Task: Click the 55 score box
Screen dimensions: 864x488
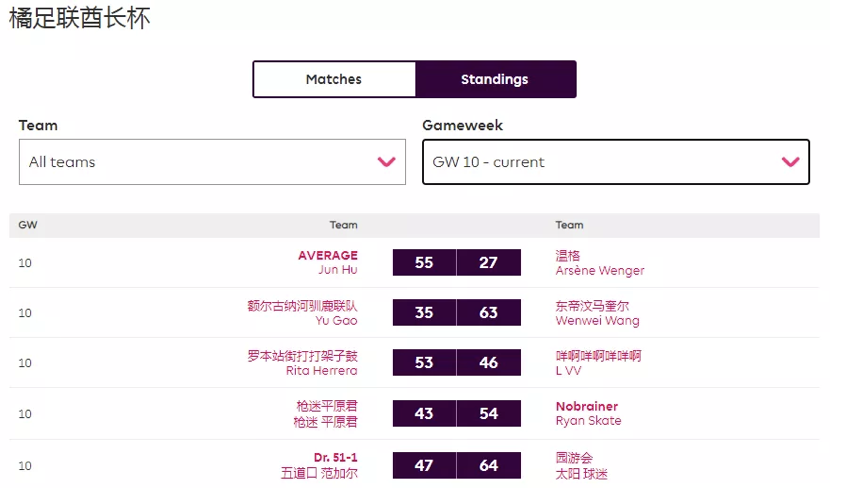Action: point(424,262)
